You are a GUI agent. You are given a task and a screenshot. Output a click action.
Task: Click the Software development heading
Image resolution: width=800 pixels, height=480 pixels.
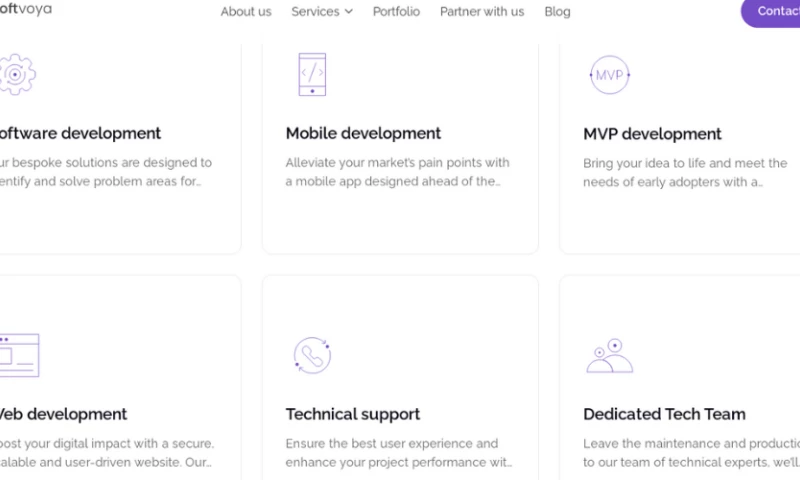click(80, 133)
